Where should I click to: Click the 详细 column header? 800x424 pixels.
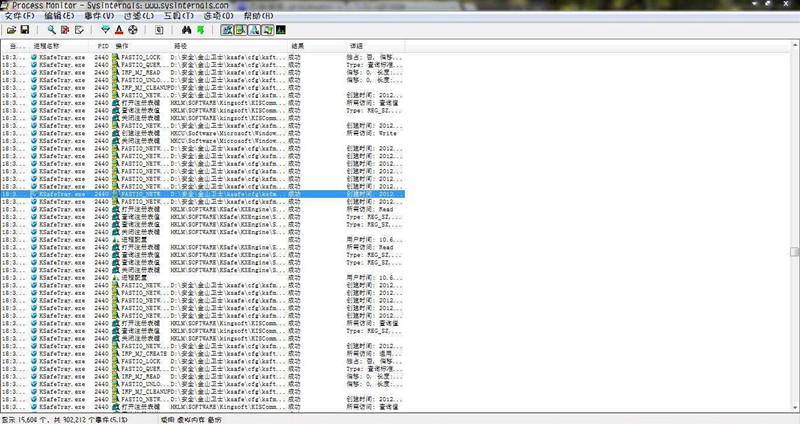pos(375,46)
